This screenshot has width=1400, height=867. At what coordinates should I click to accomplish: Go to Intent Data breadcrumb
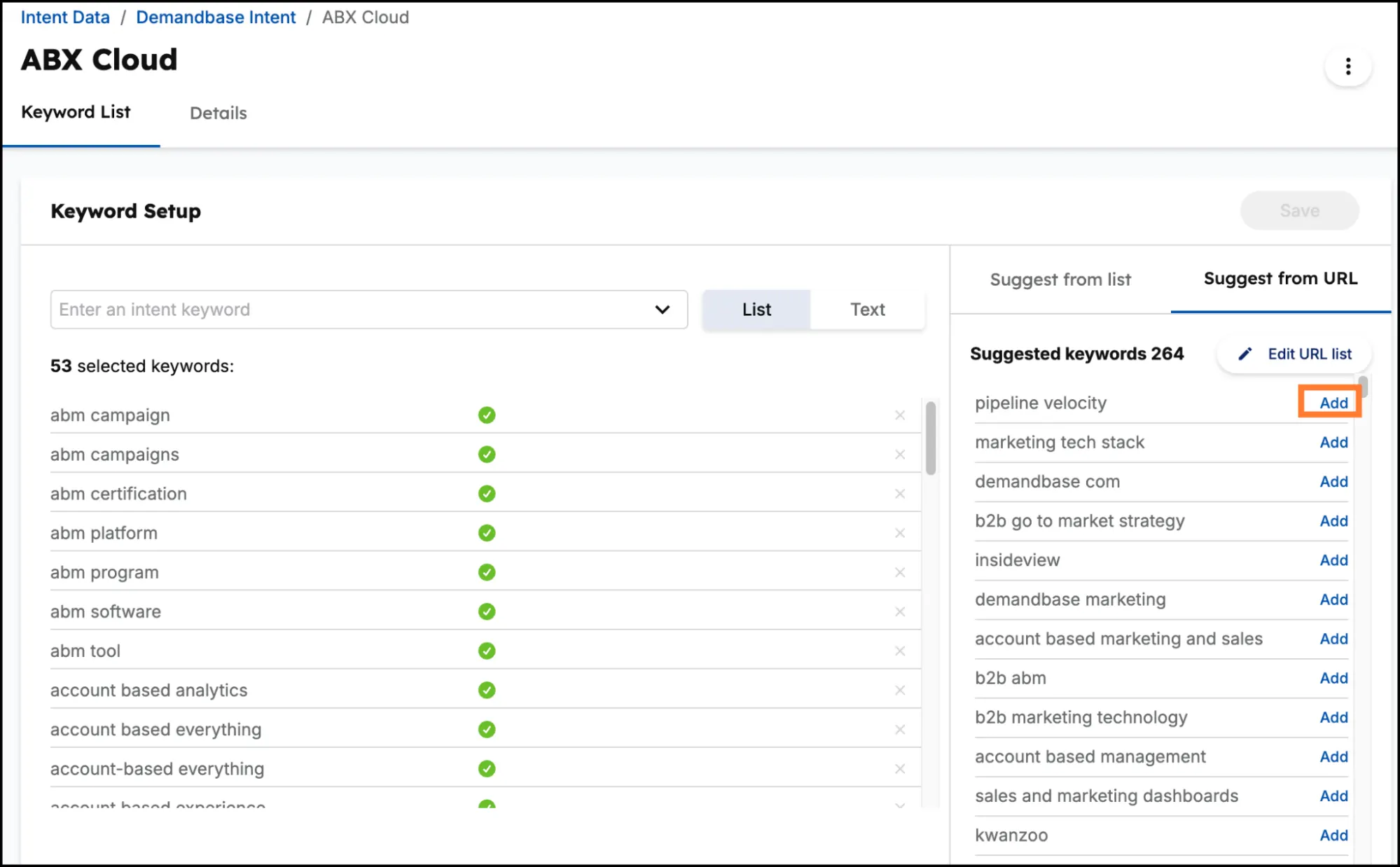click(x=65, y=18)
